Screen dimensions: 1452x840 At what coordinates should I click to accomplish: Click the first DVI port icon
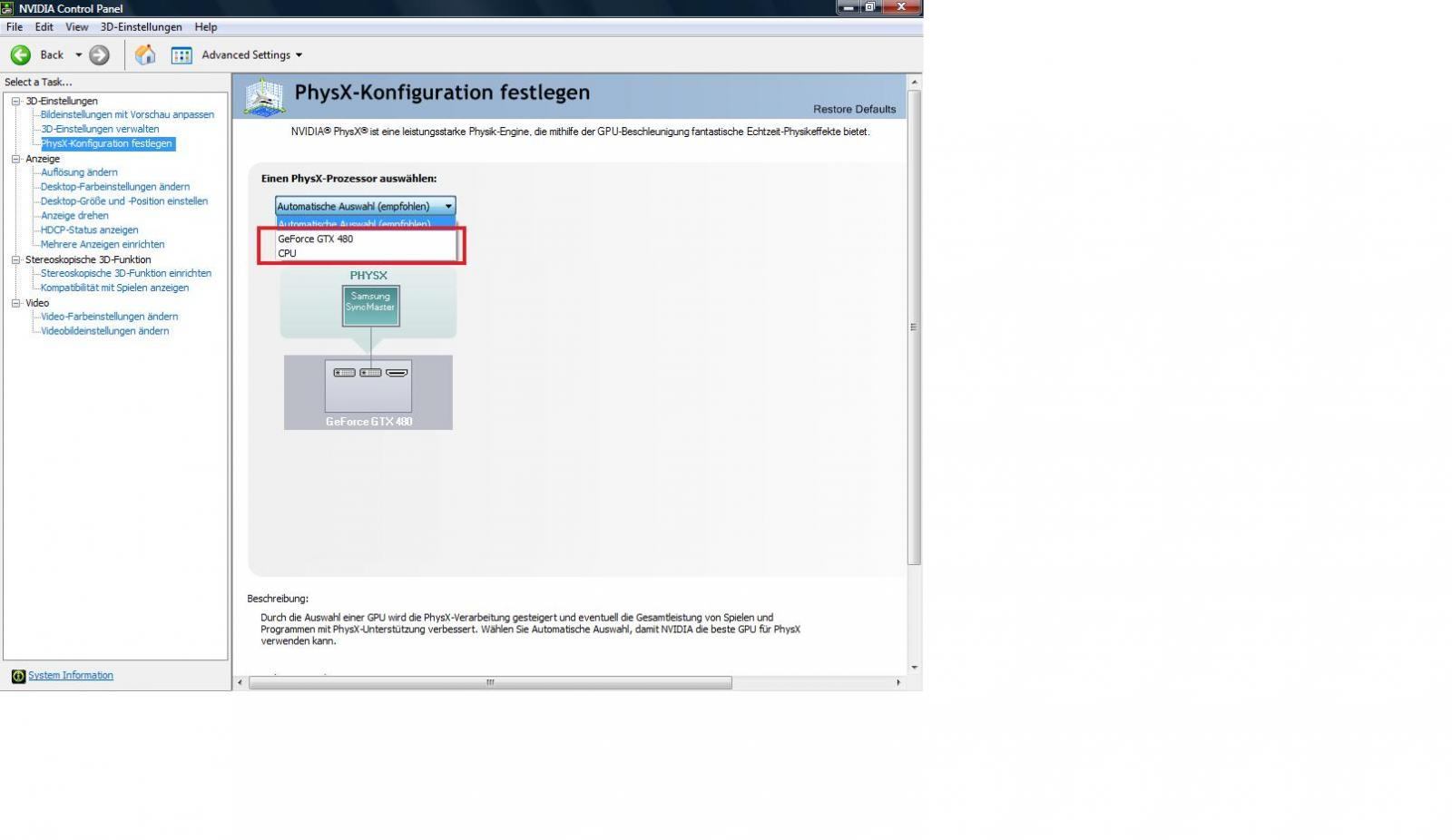[344, 373]
